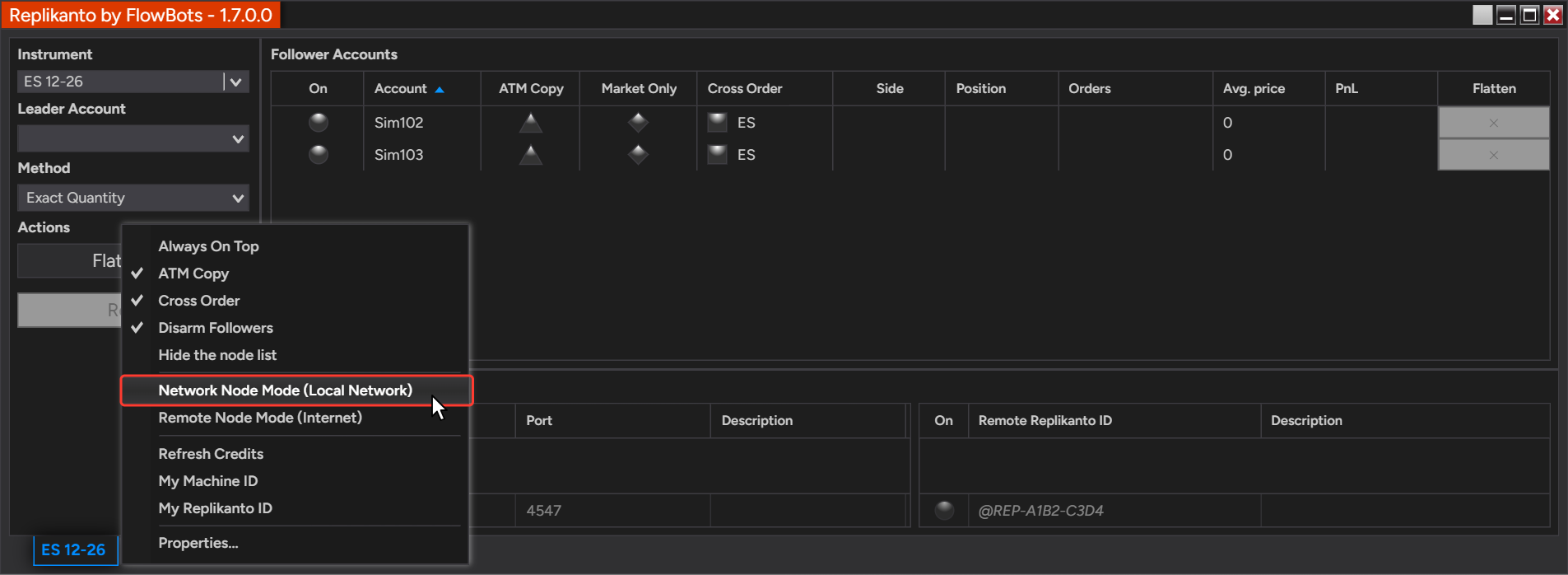The width and height of the screenshot is (1568, 575).
Task: Click the PnL column header
Action: [x=1381, y=88]
